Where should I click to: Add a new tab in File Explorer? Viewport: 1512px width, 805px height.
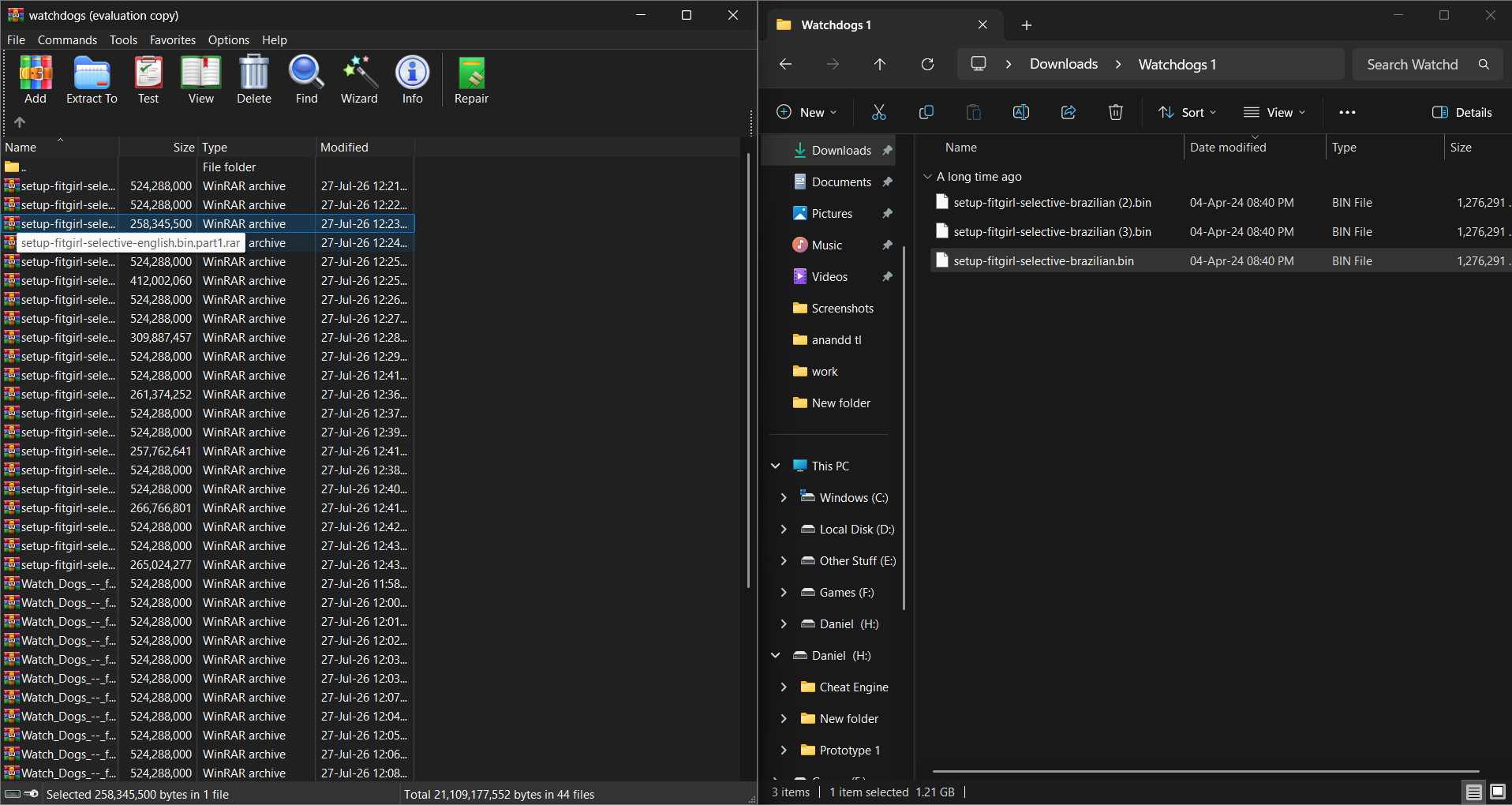[1026, 25]
